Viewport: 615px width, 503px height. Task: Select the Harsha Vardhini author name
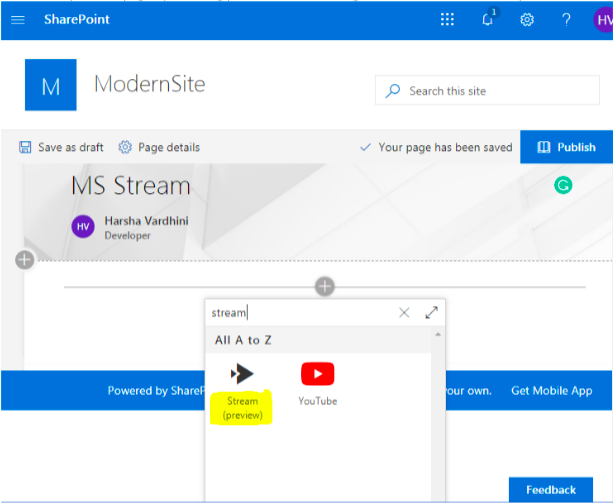(146, 221)
